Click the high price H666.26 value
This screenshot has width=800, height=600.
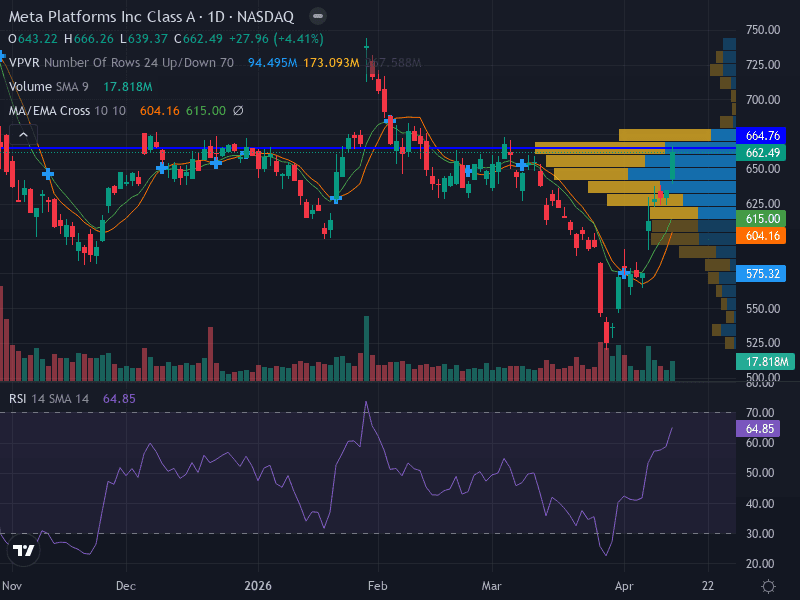pos(88,39)
